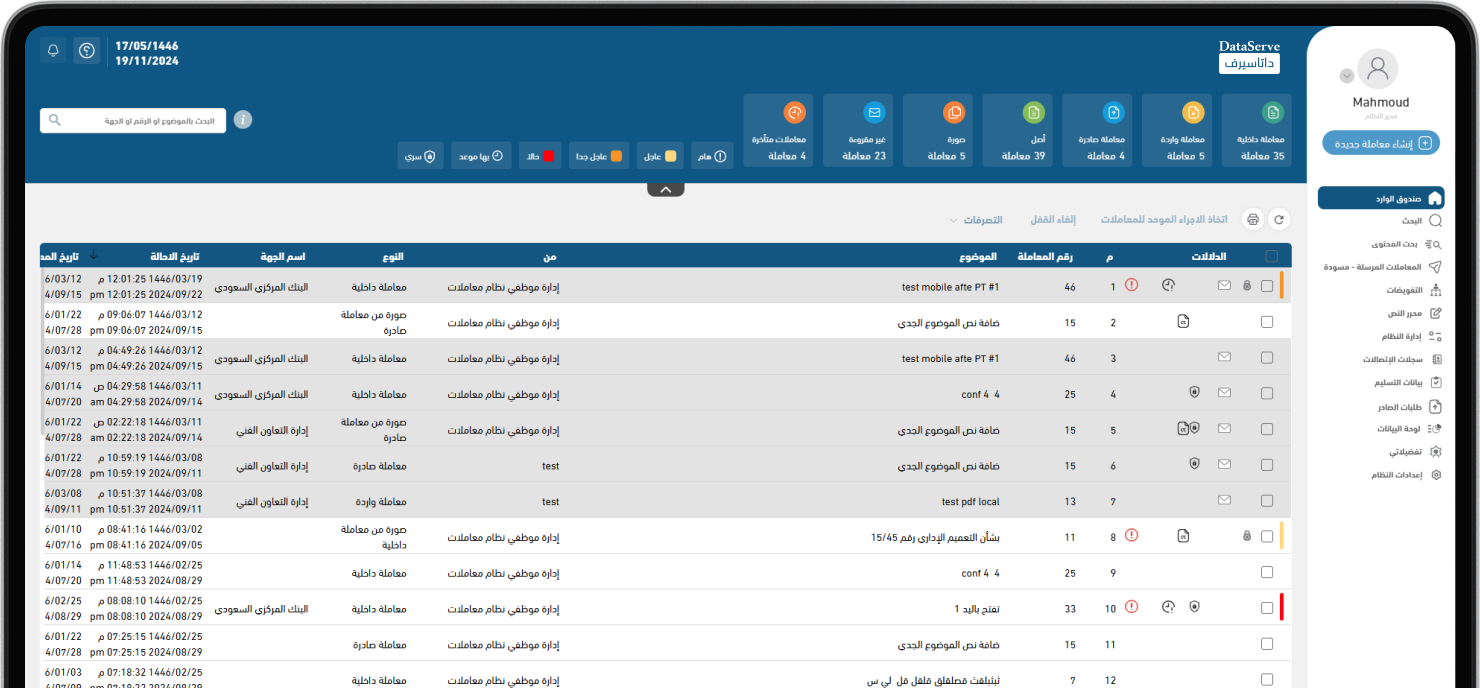Screen dimensions: 1480x688
Task: Click the info icon beside the search box
Action: pos(243,120)
